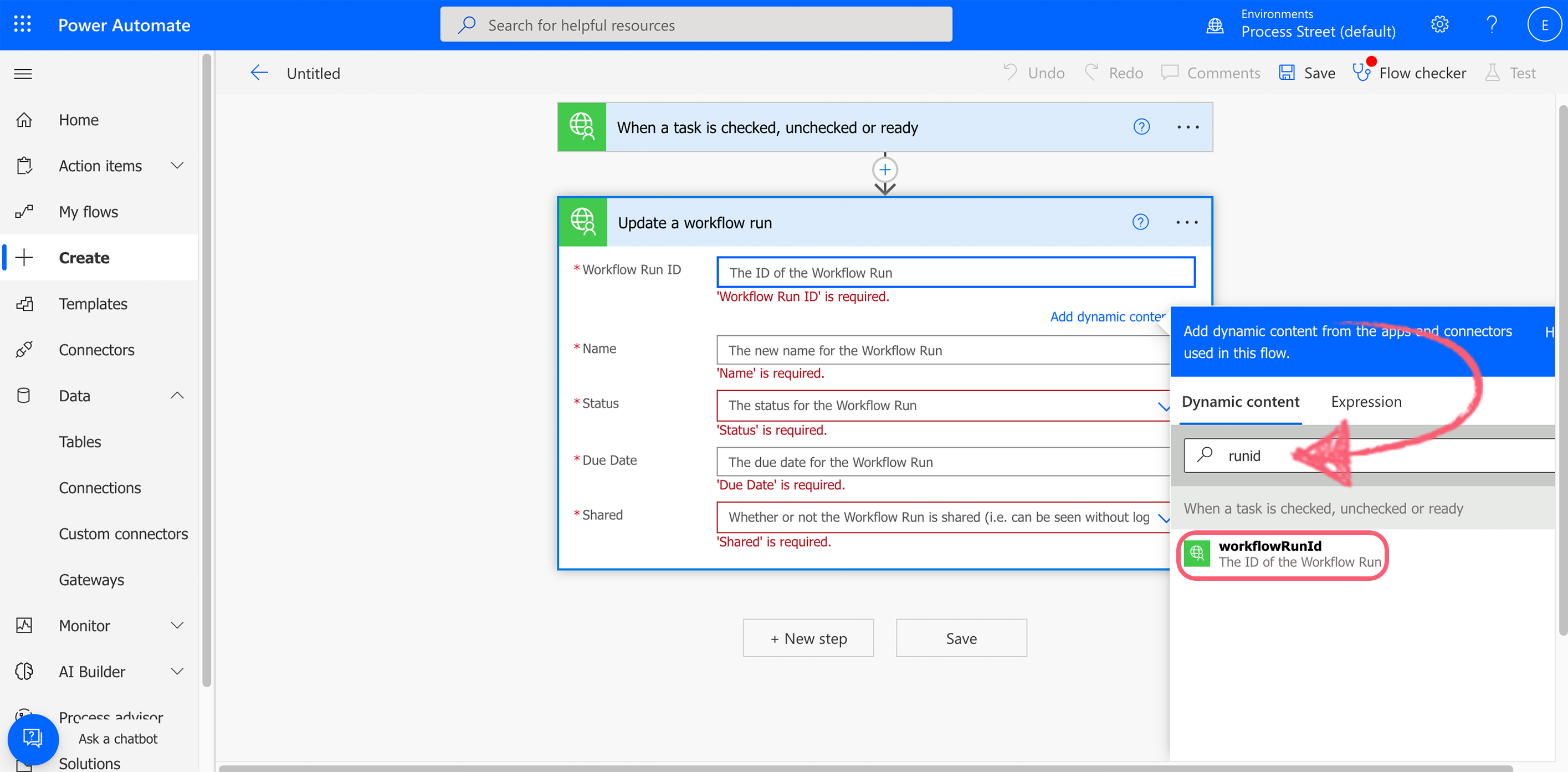Open the Shared dropdown field
Image resolution: width=1568 pixels, height=772 pixels.
[942, 517]
